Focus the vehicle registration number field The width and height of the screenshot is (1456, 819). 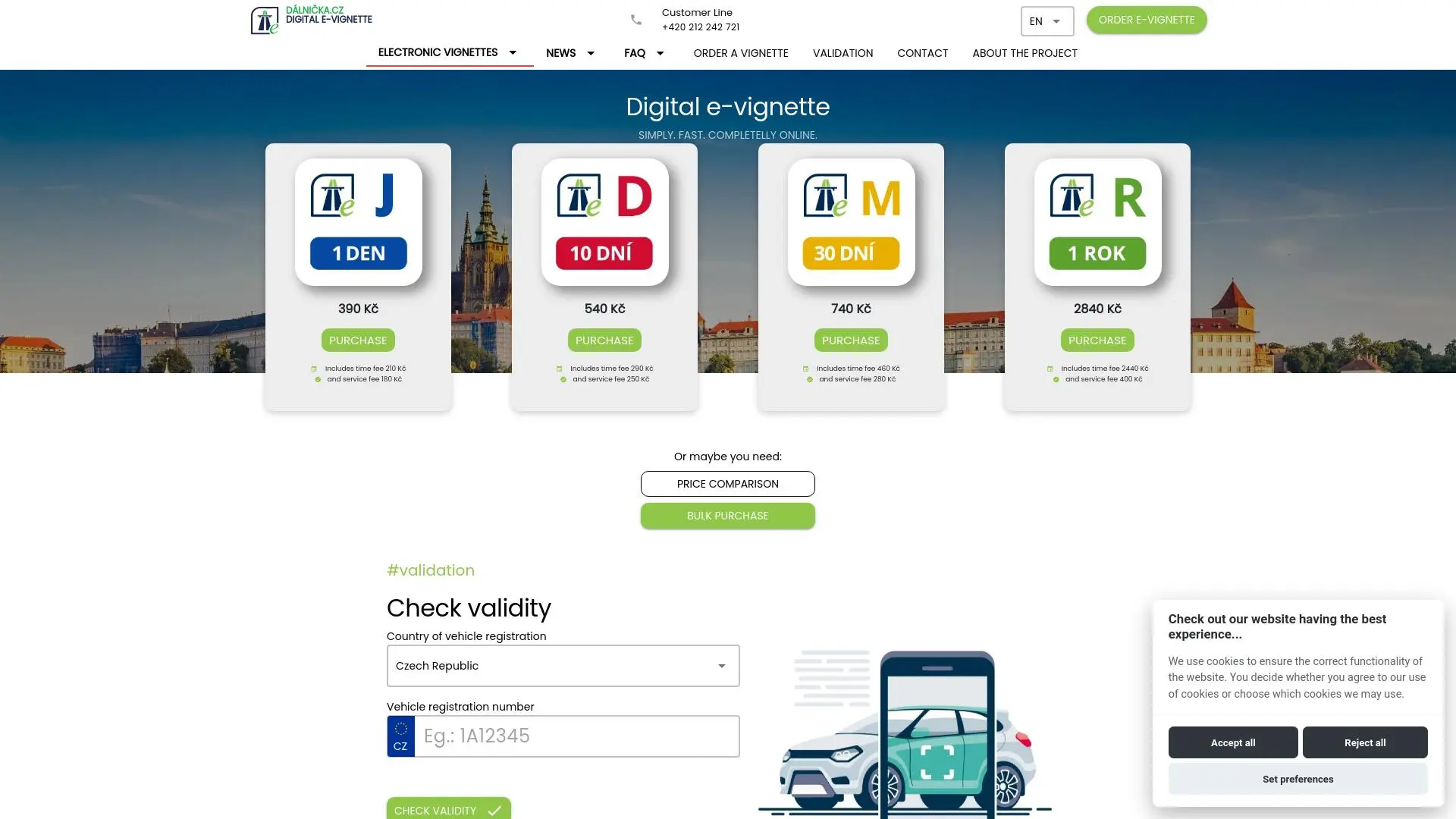576,736
